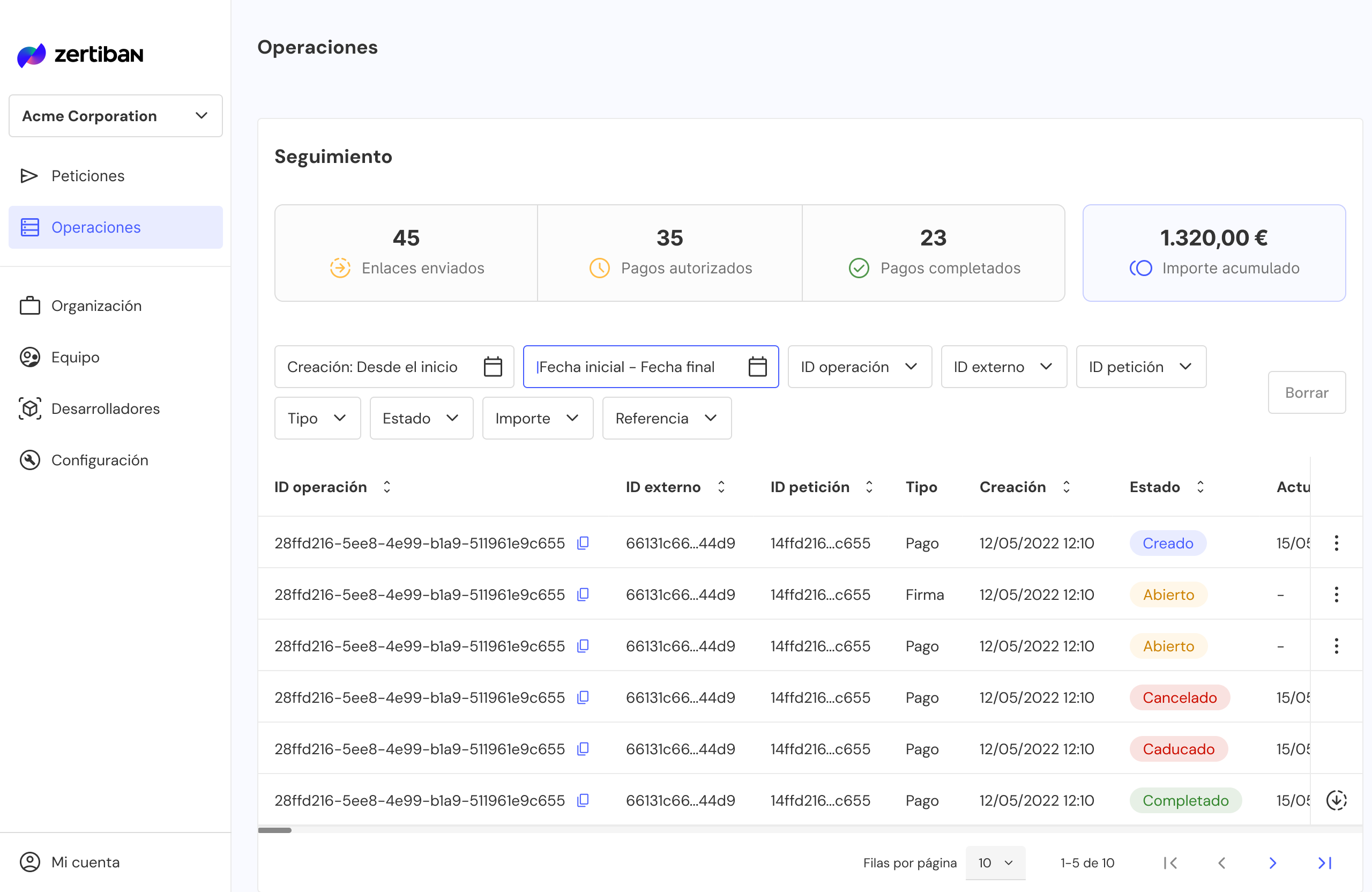Open the Desarrolladores page
The width and height of the screenshot is (1372, 892).
pyautogui.click(x=115, y=409)
